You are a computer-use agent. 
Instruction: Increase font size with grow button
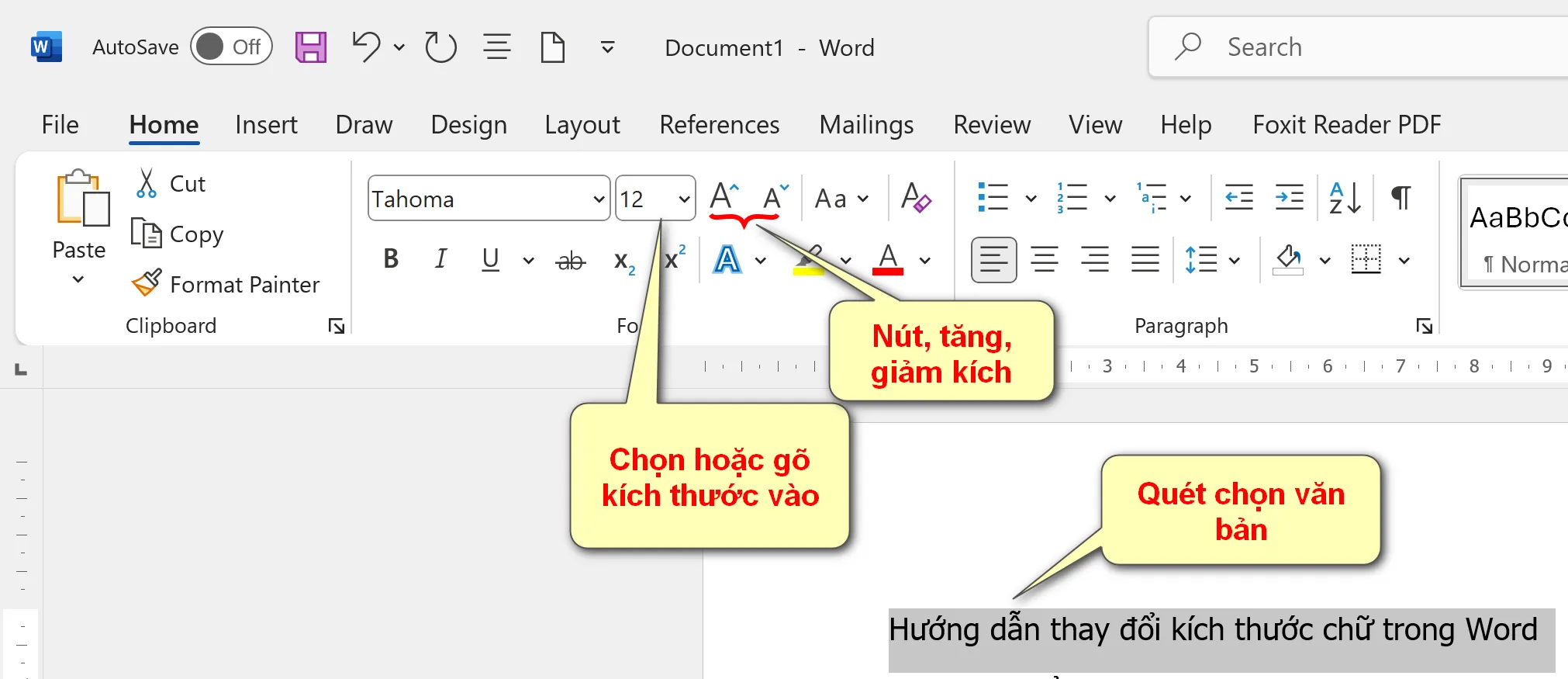(724, 197)
